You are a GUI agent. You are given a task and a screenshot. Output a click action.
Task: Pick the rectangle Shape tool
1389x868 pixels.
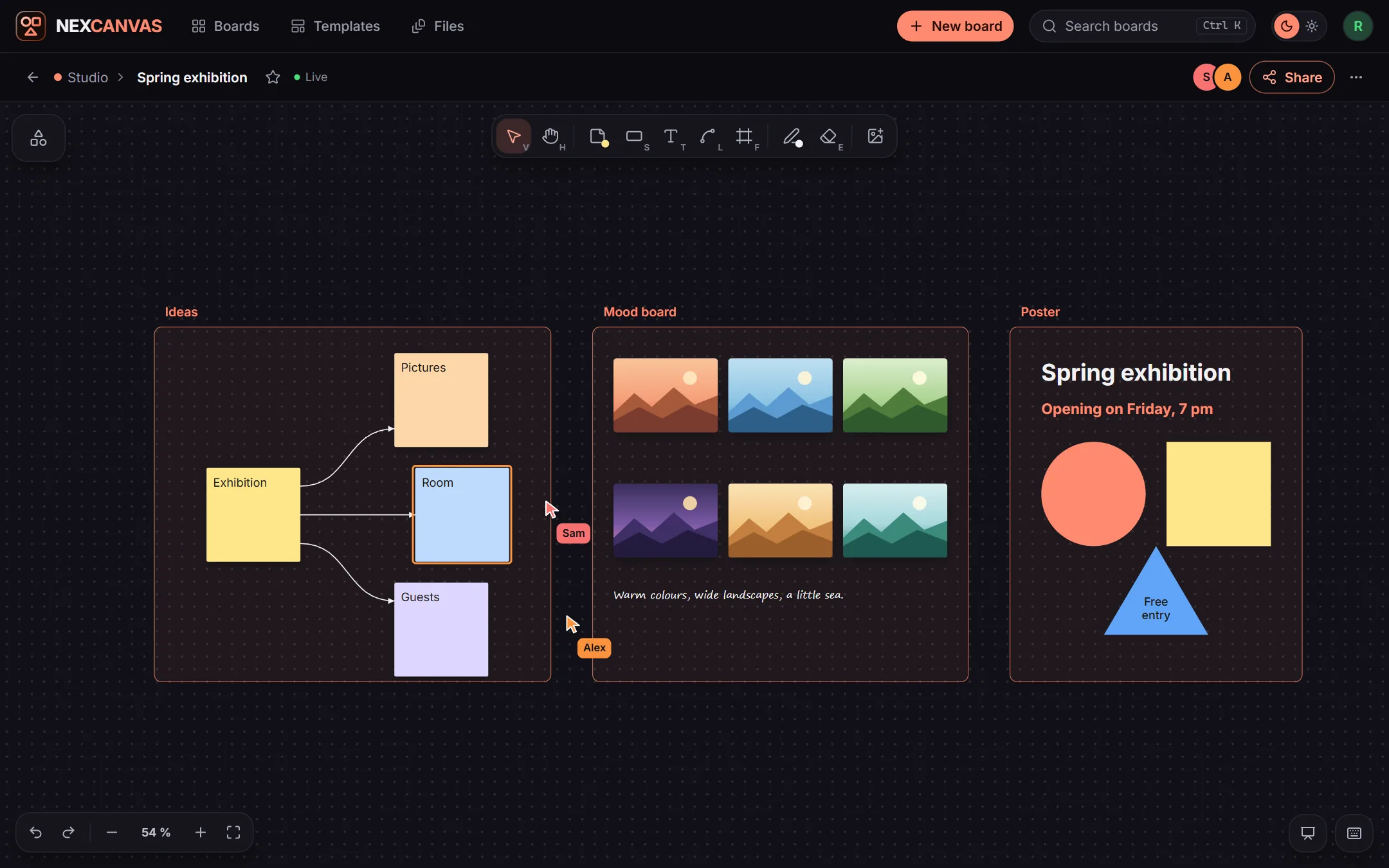tap(635, 136)
